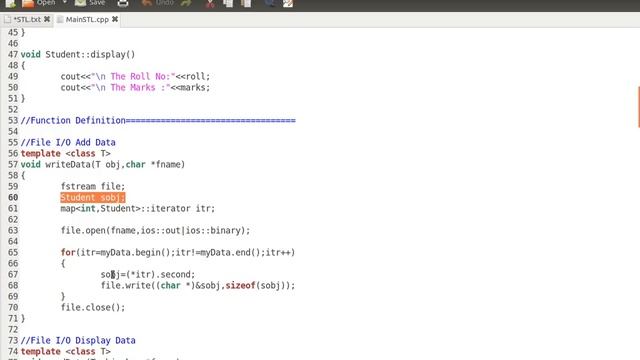Click the Undo toolbar button

coord(158,3)
